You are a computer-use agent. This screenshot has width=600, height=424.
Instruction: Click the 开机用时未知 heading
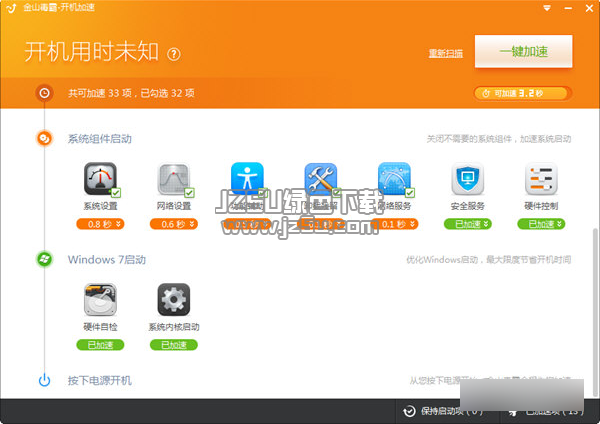click(91, 51)
